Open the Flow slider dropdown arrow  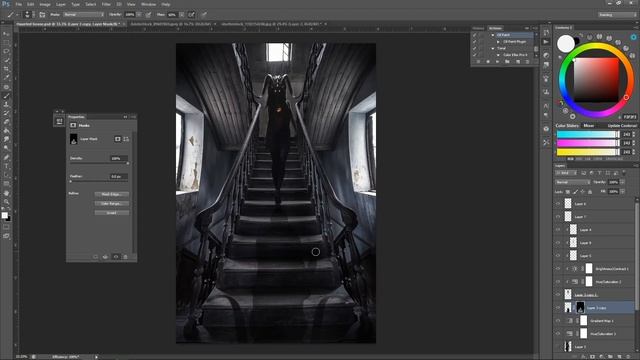(x=181, y=15)
